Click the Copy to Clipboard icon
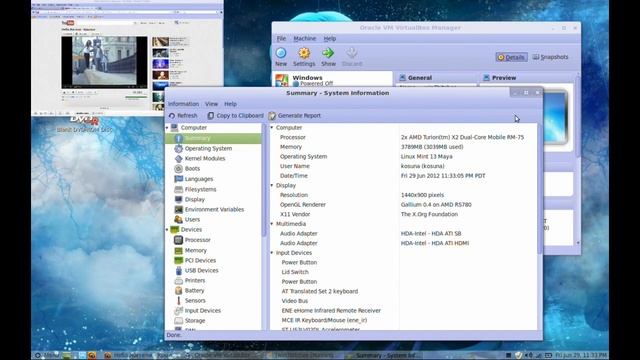Image resolution: width=640 pixels, height=360 pixels. pyautogui.click(x=211, y=116)
